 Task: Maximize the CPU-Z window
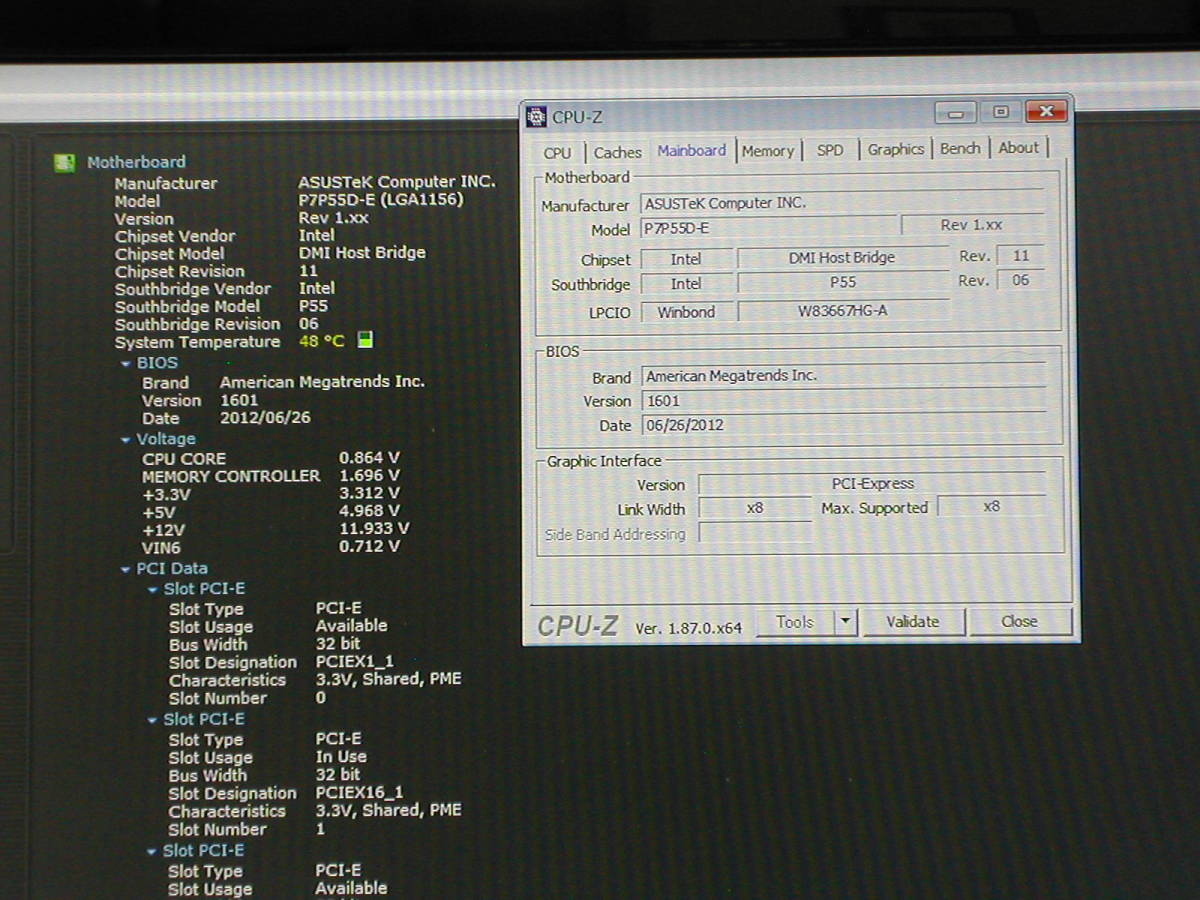click(x=1000, y=113)
